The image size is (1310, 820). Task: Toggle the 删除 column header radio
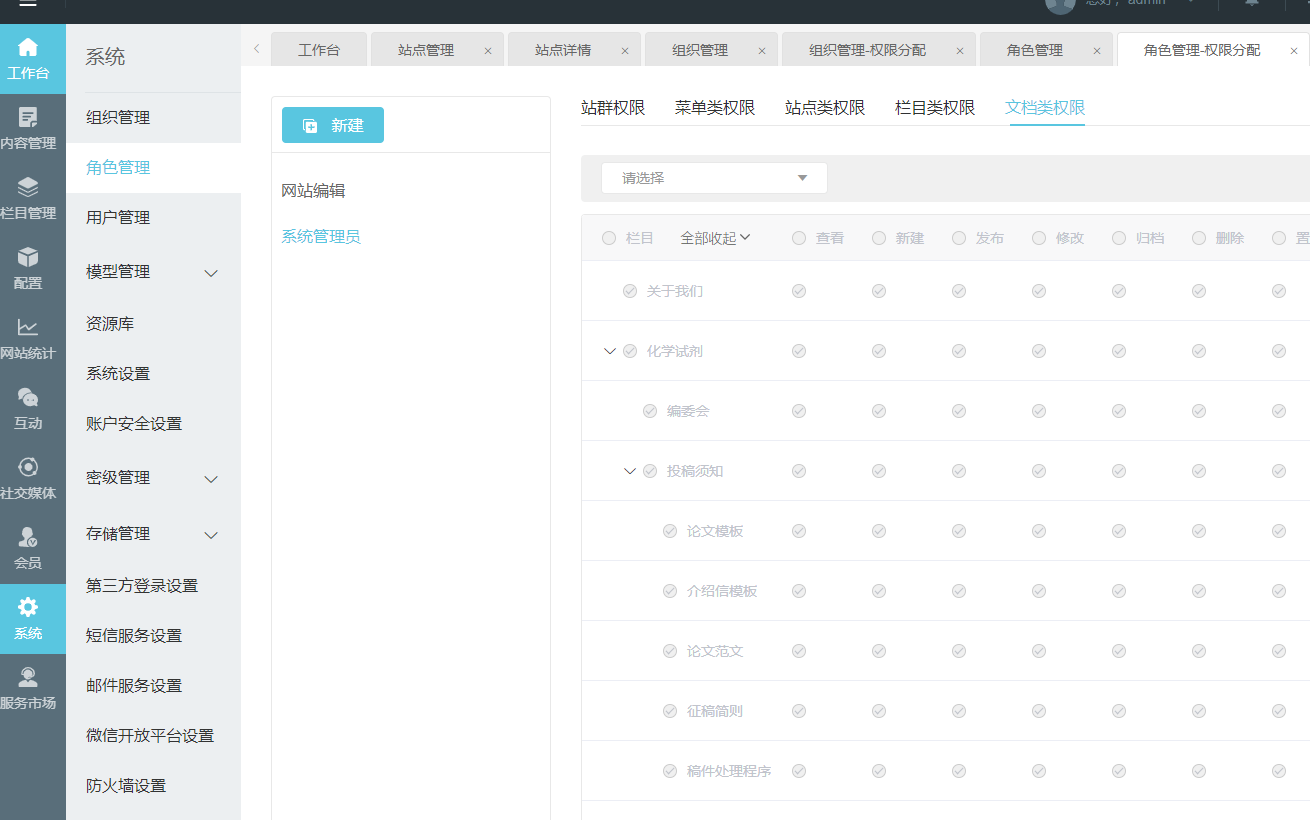1199,238
